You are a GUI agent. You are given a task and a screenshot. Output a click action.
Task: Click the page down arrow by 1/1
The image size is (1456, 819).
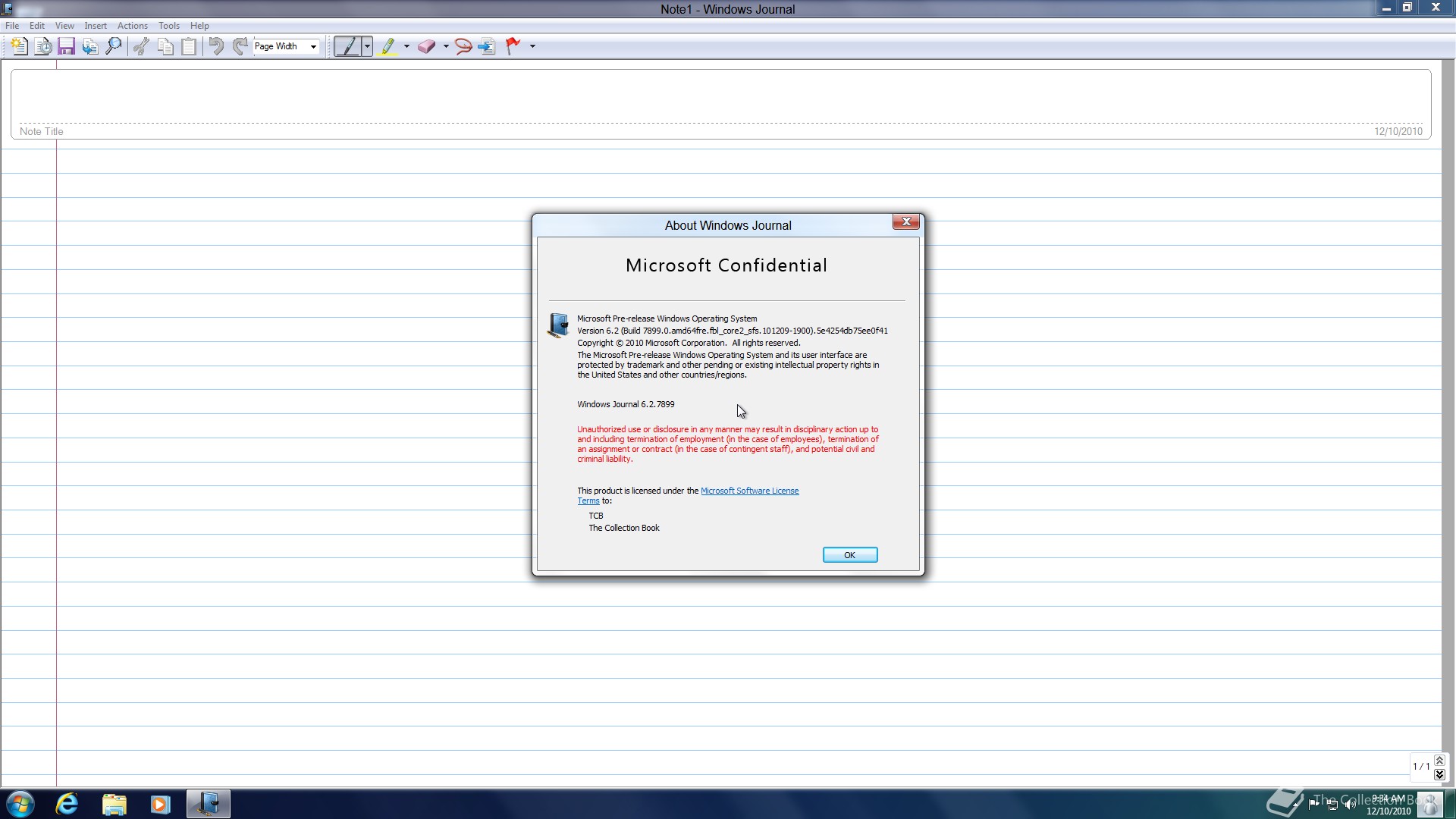coord(1439,774)
